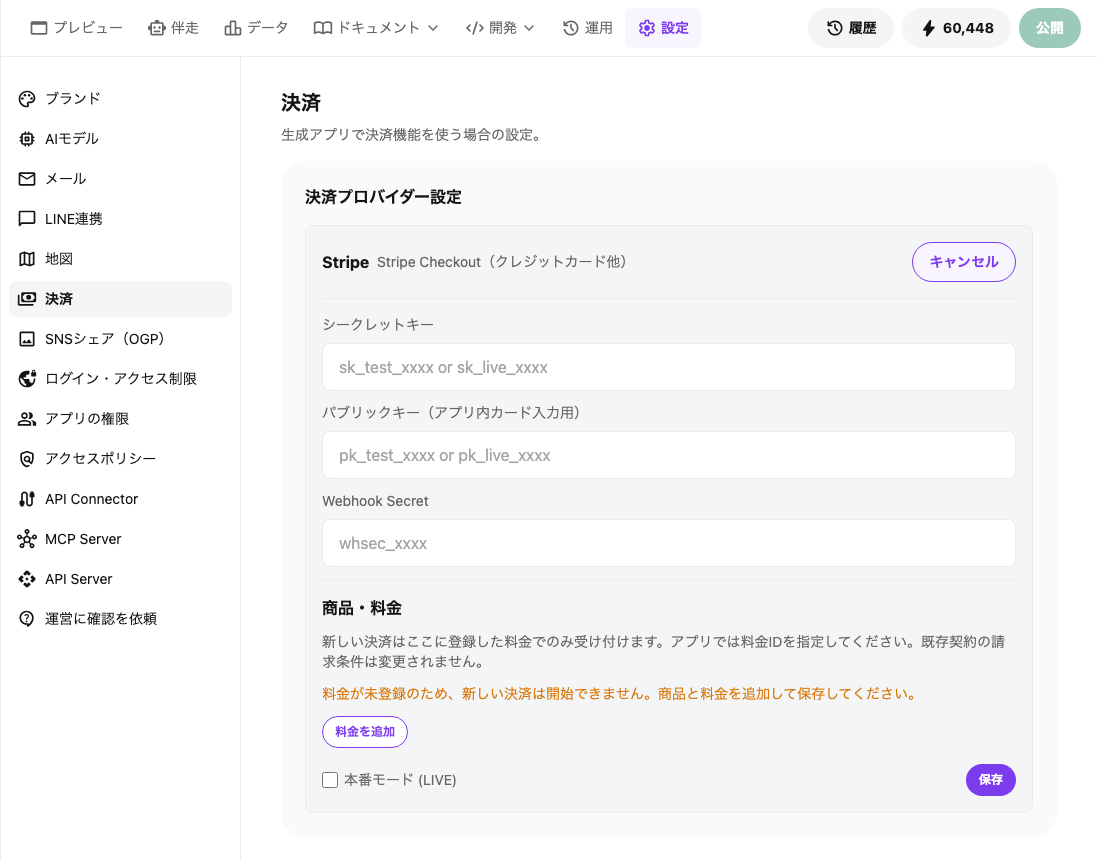
Task: Click the SNSシェア image icon
Action: 27,339
